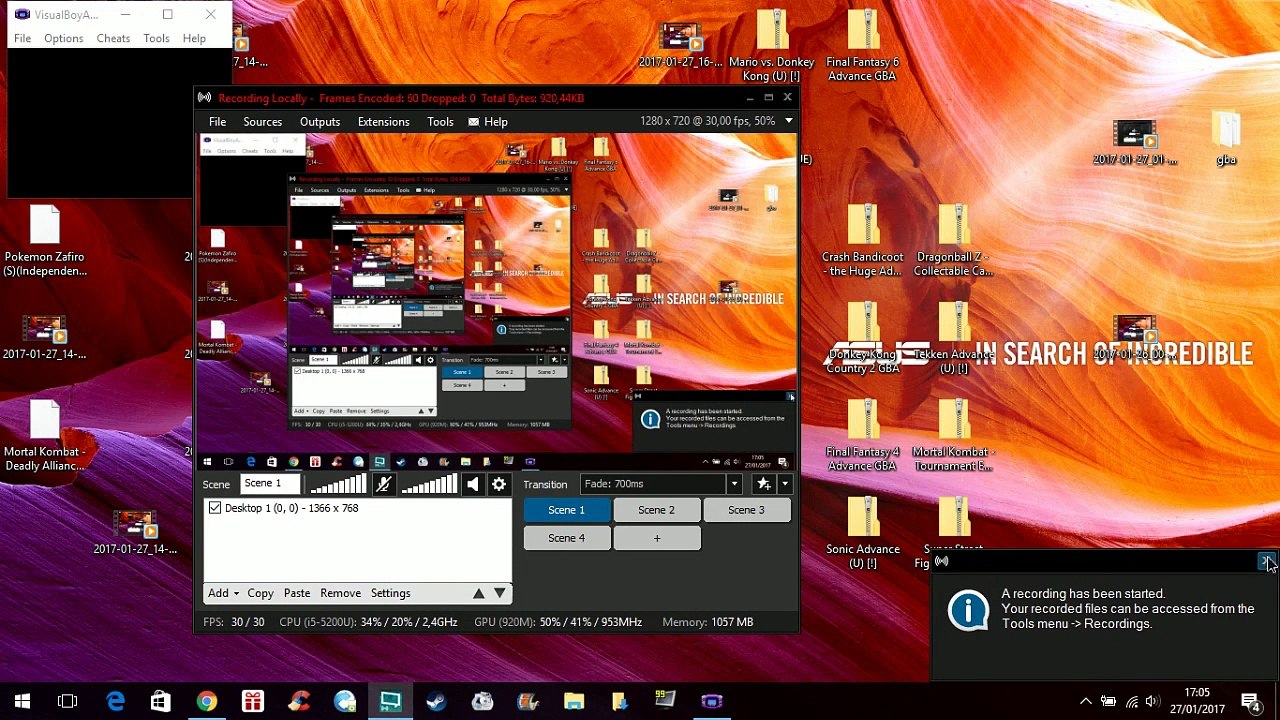Open Microsoft Edge from taskbar
Image resolution: width=1280 pixels, height=720 pixels.
(x=115, y=701)
